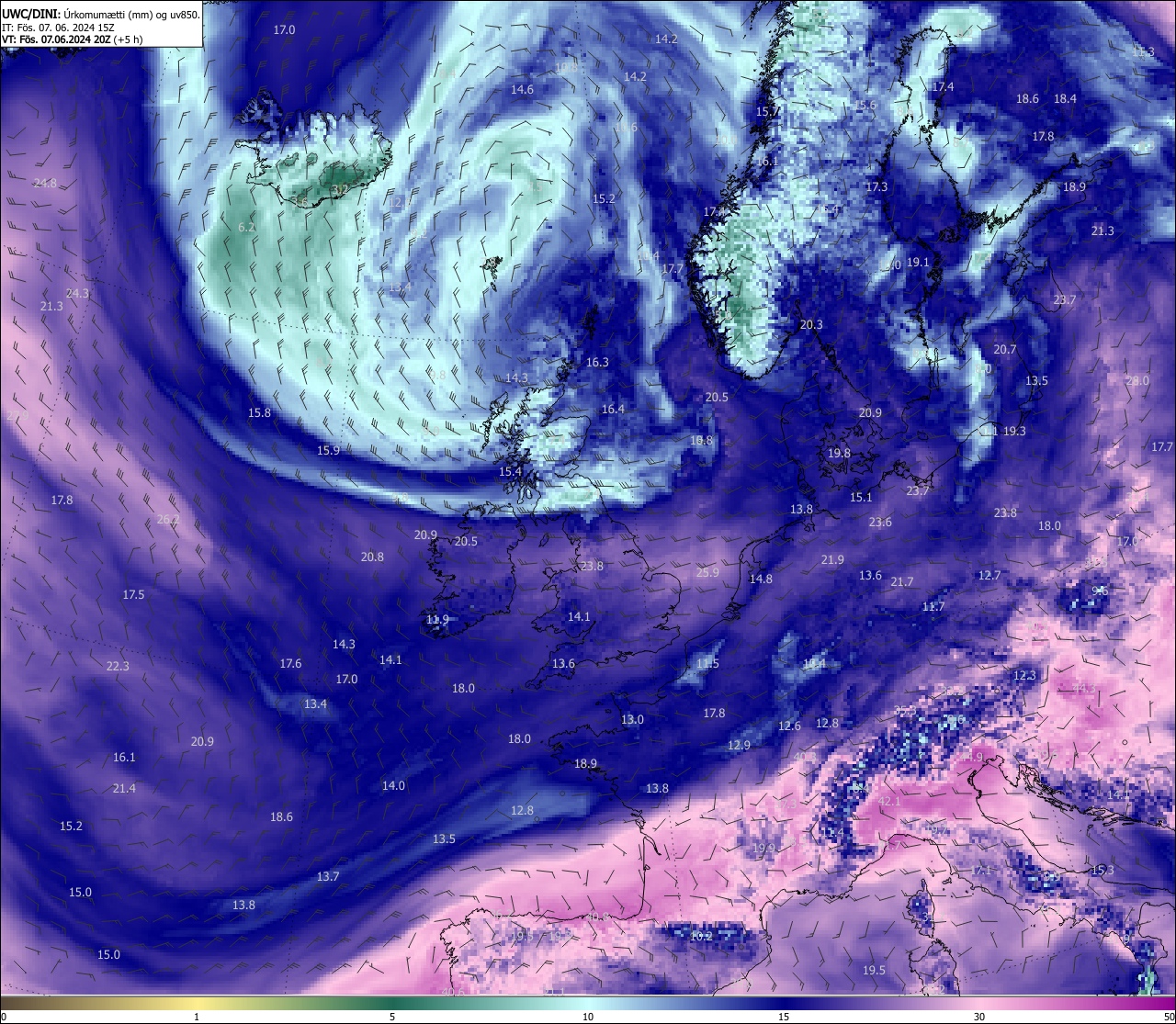Click the 12.9 value on the map
This screenshot has width=1176, height=1024.
[x=739, y=746]
